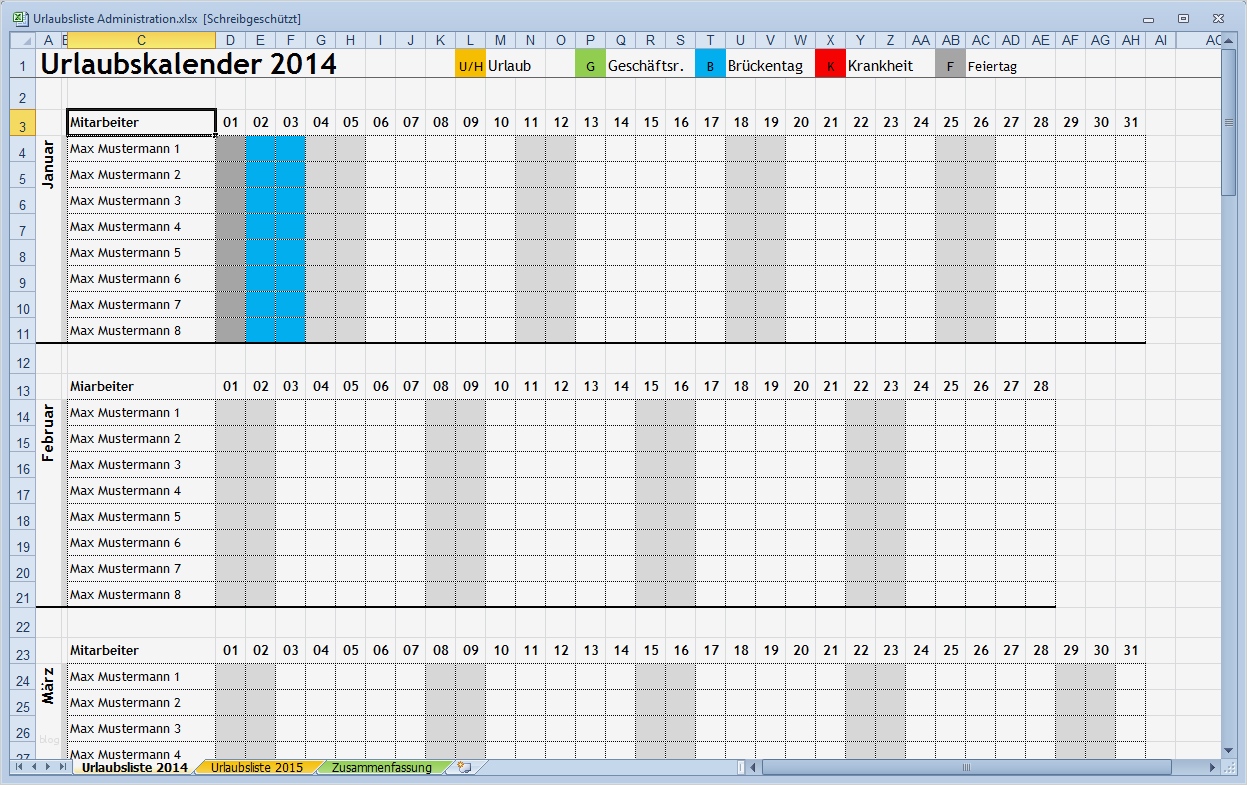Switch to the Urlaubsliste 2015 tab

258,769
